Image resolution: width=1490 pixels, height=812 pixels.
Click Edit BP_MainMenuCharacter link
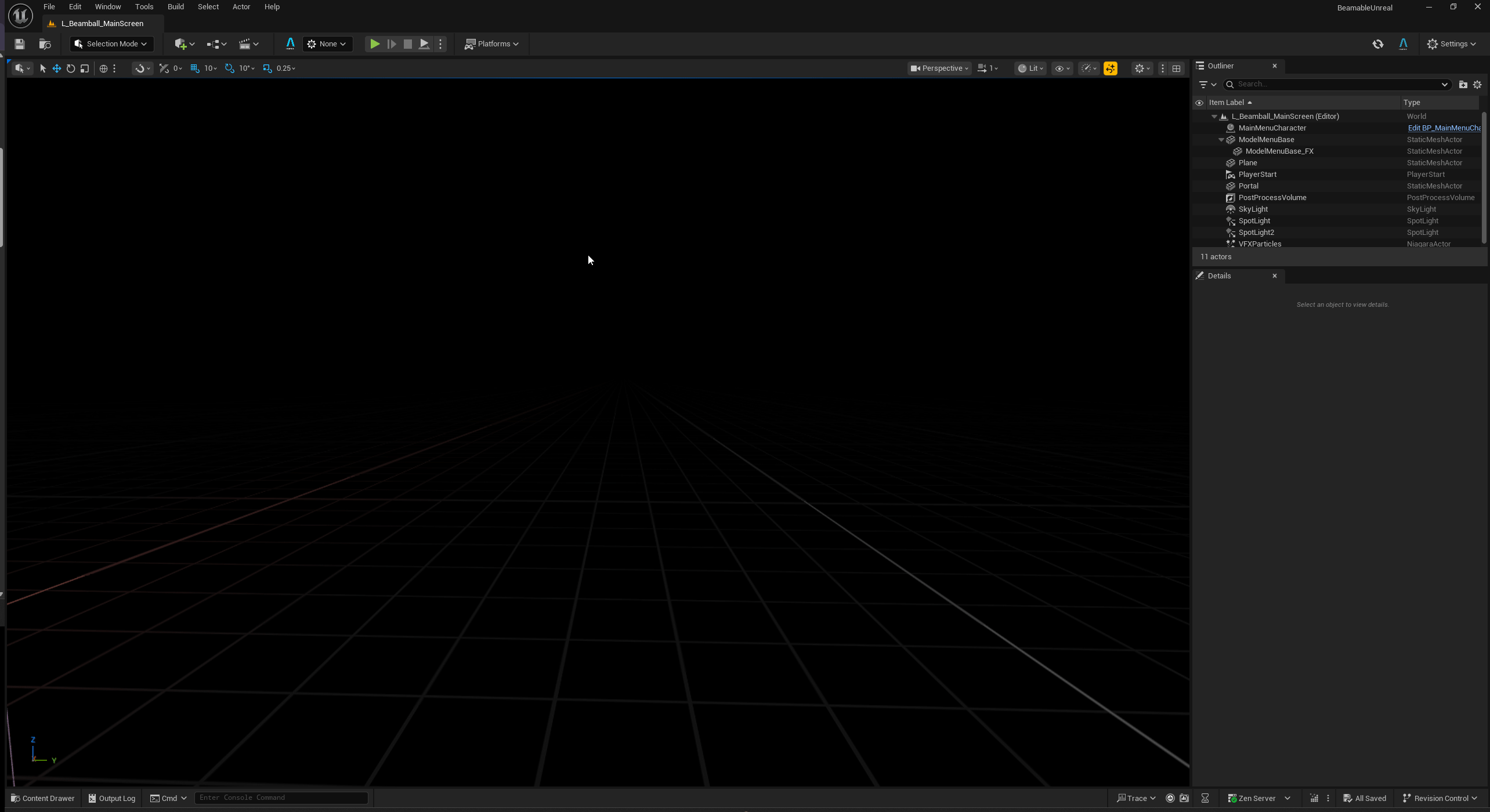pyautogui.click(x=1444, y=128)
